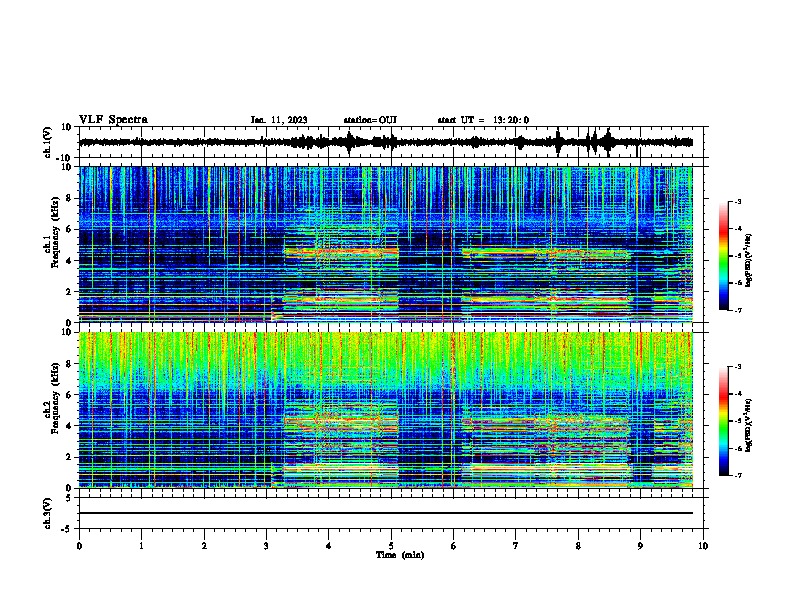Image resolution: width=792 pixels, height=612 pixels.
Task: Click the '6' kHz tick on ch.1 spectrogram
Action: (70, 229)
